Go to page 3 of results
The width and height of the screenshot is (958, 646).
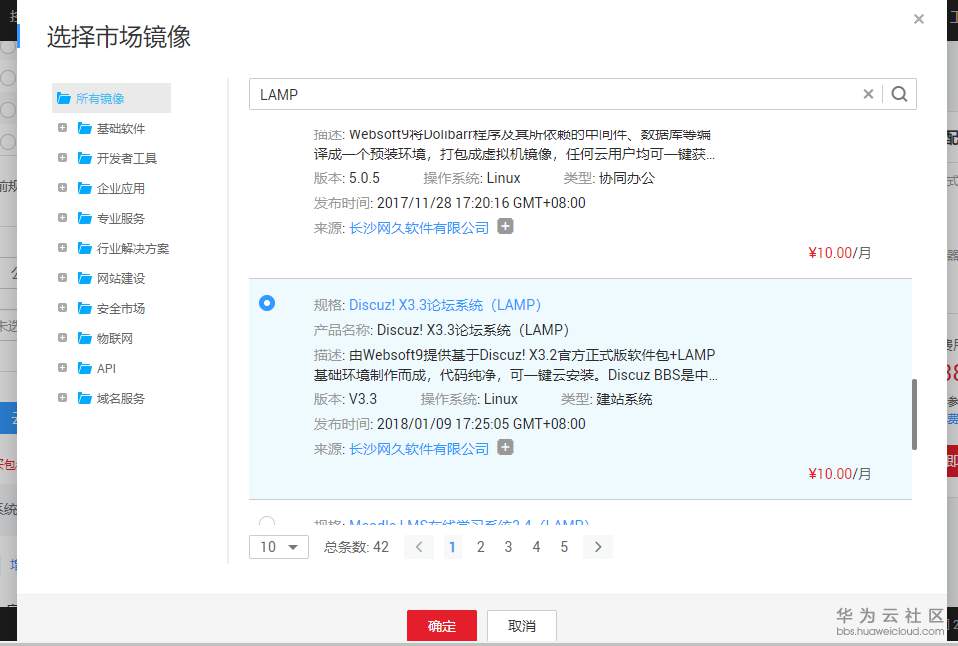tap(508, 547)
